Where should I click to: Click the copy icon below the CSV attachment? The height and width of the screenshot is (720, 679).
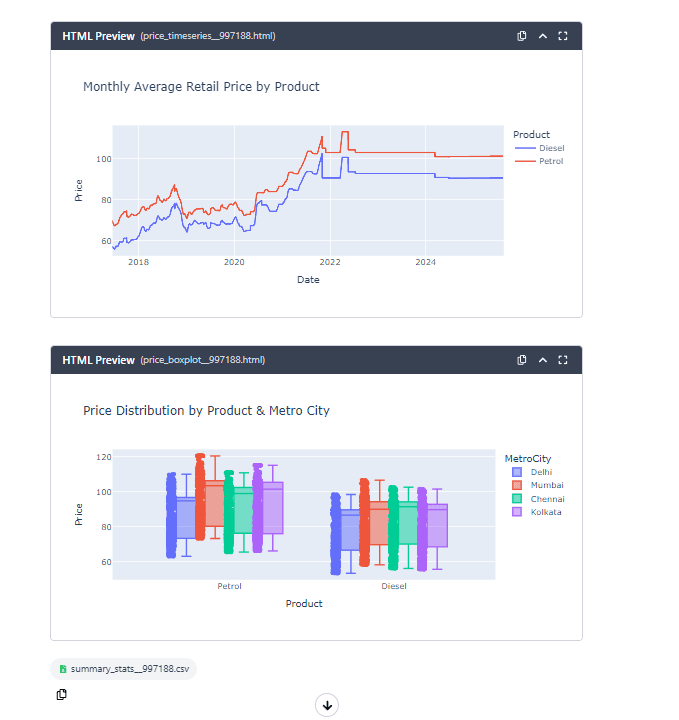(62, 694)
